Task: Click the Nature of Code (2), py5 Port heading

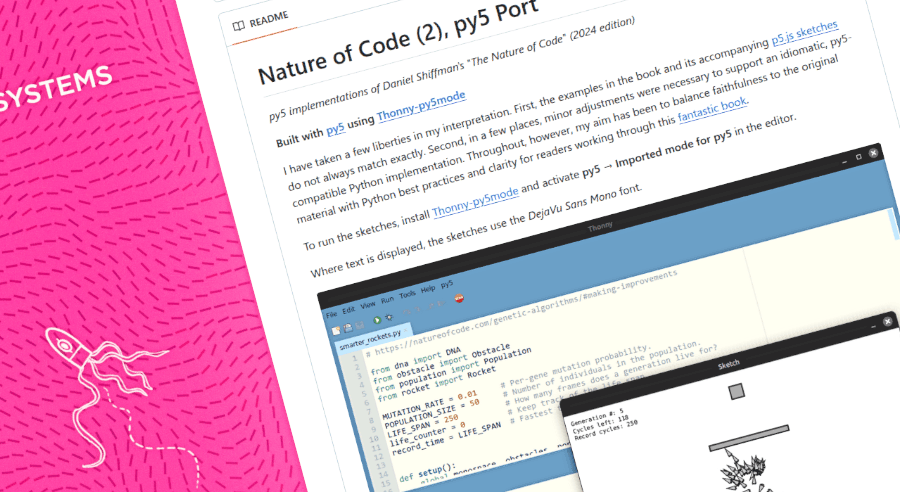Action: click(x=398, y=41)
